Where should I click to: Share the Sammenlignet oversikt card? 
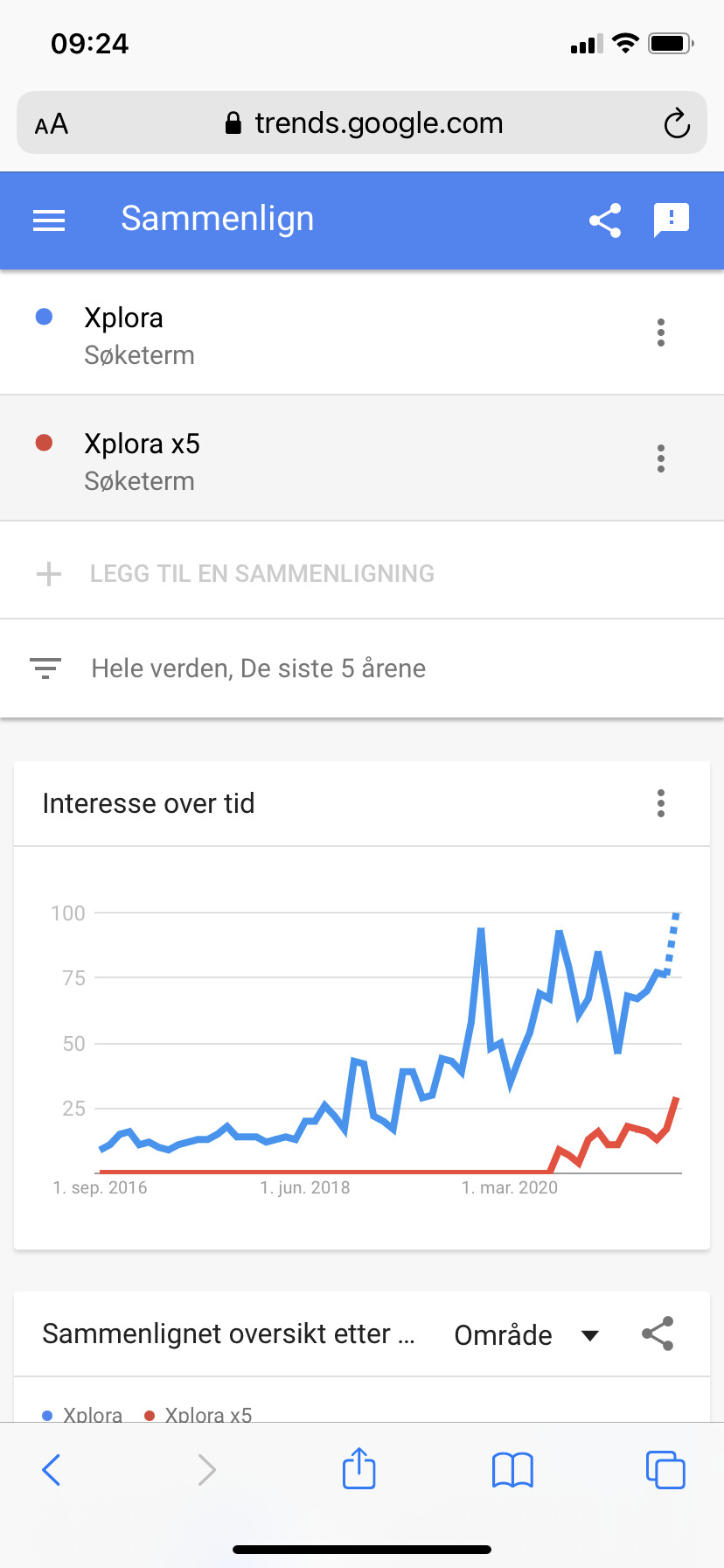coord(658,1334)
